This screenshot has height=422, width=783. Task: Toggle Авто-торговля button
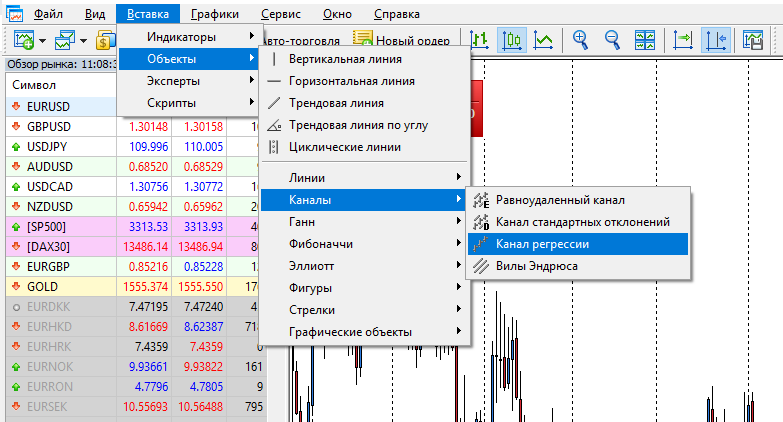point(301,41)
